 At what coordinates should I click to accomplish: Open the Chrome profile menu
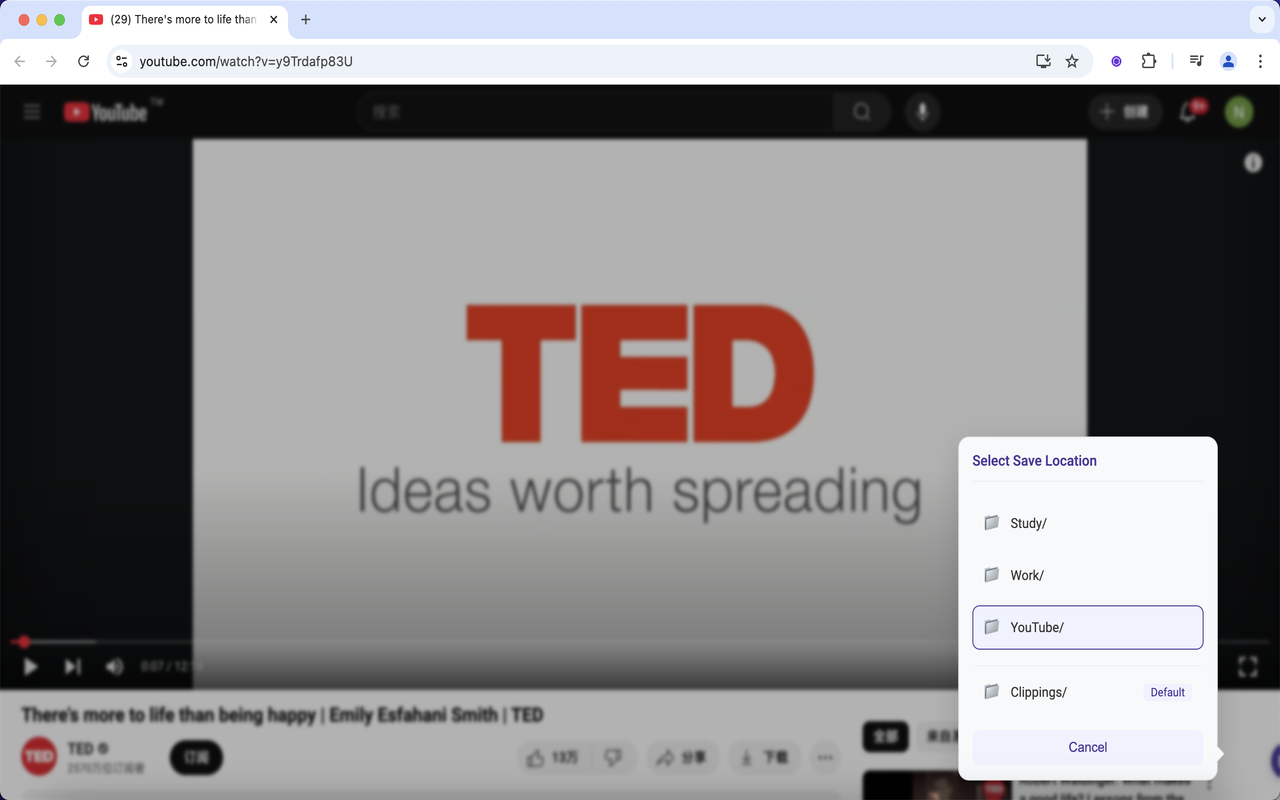coord(1228,61)
